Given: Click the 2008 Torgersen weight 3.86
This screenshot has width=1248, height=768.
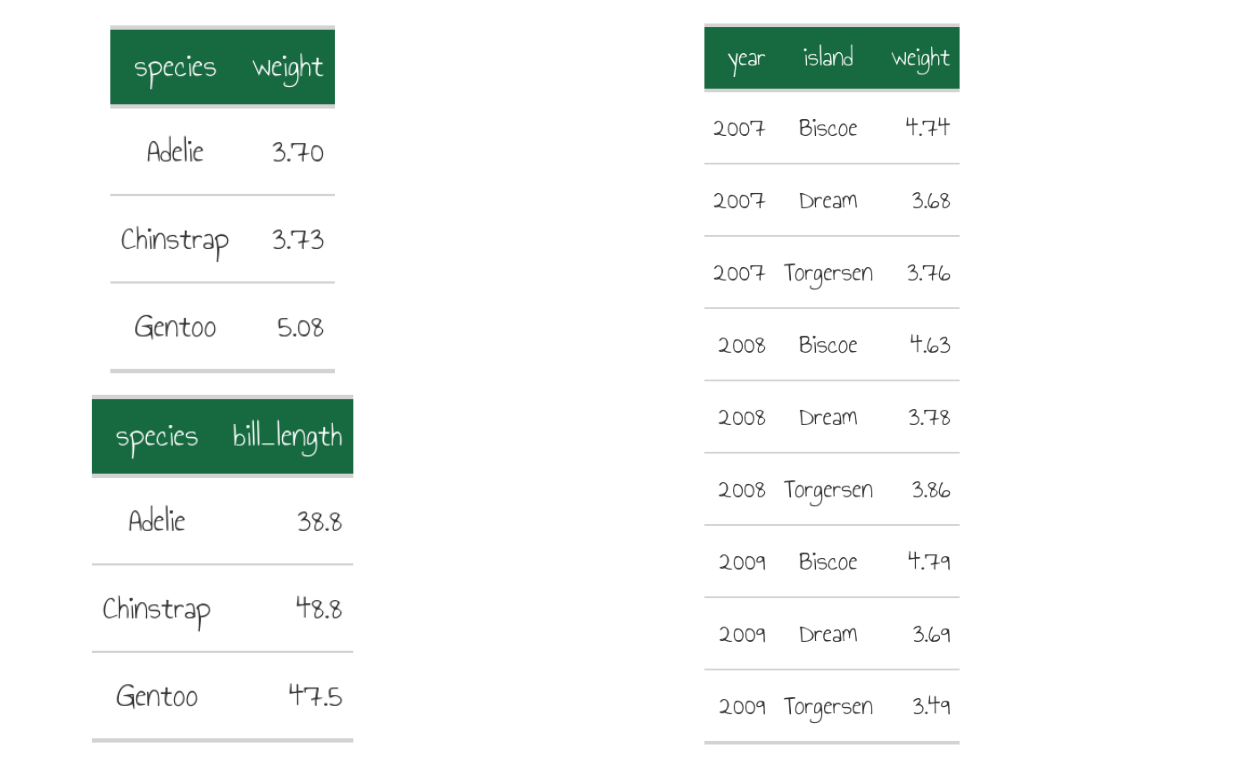Looking at the screenshot, I should click(x=931, y=489).
